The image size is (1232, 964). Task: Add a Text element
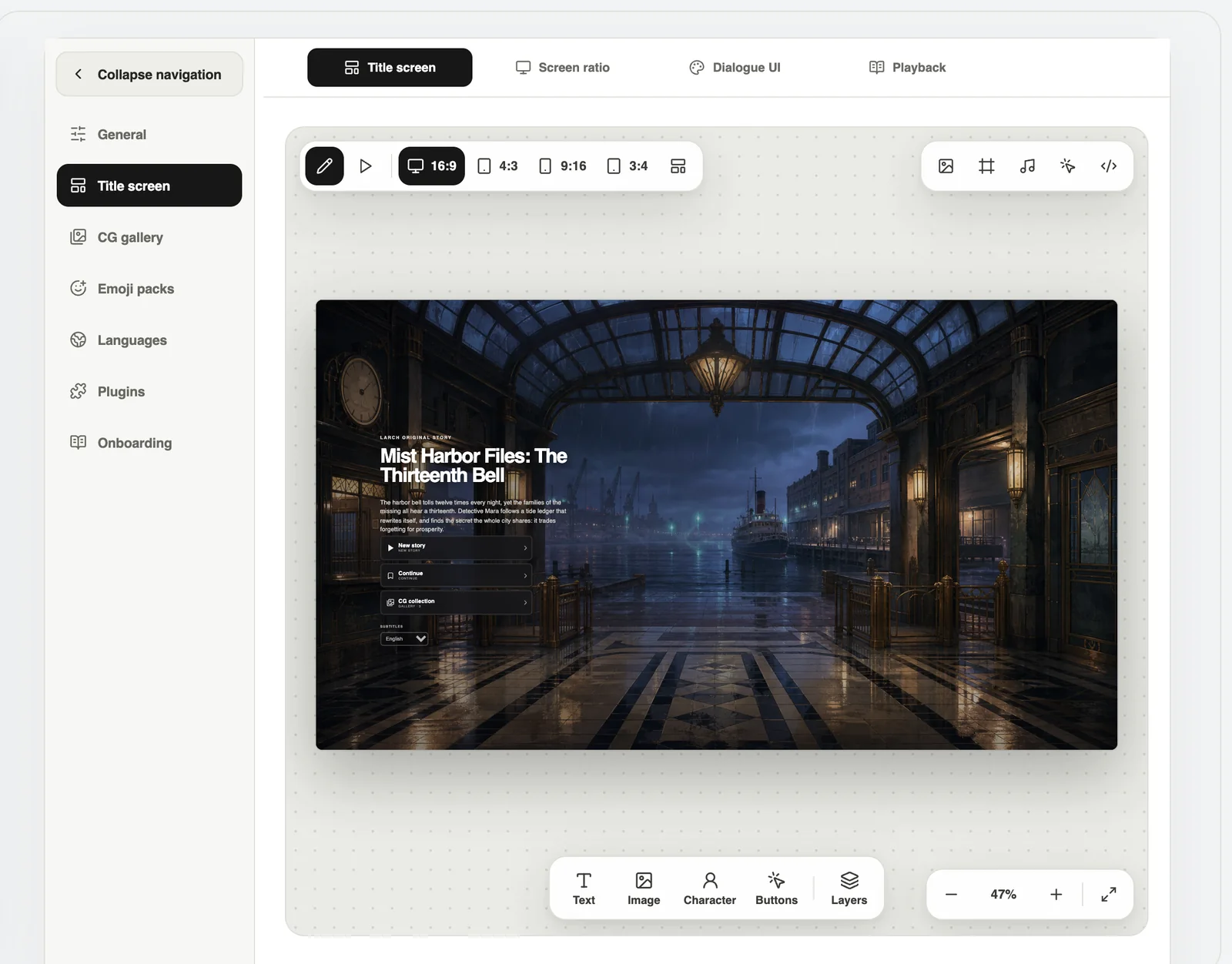(584, 889)
